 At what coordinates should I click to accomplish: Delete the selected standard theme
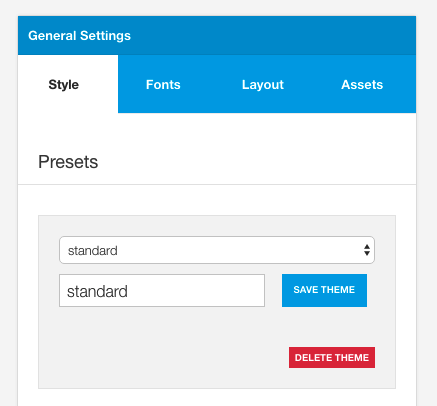click(332, 358)
